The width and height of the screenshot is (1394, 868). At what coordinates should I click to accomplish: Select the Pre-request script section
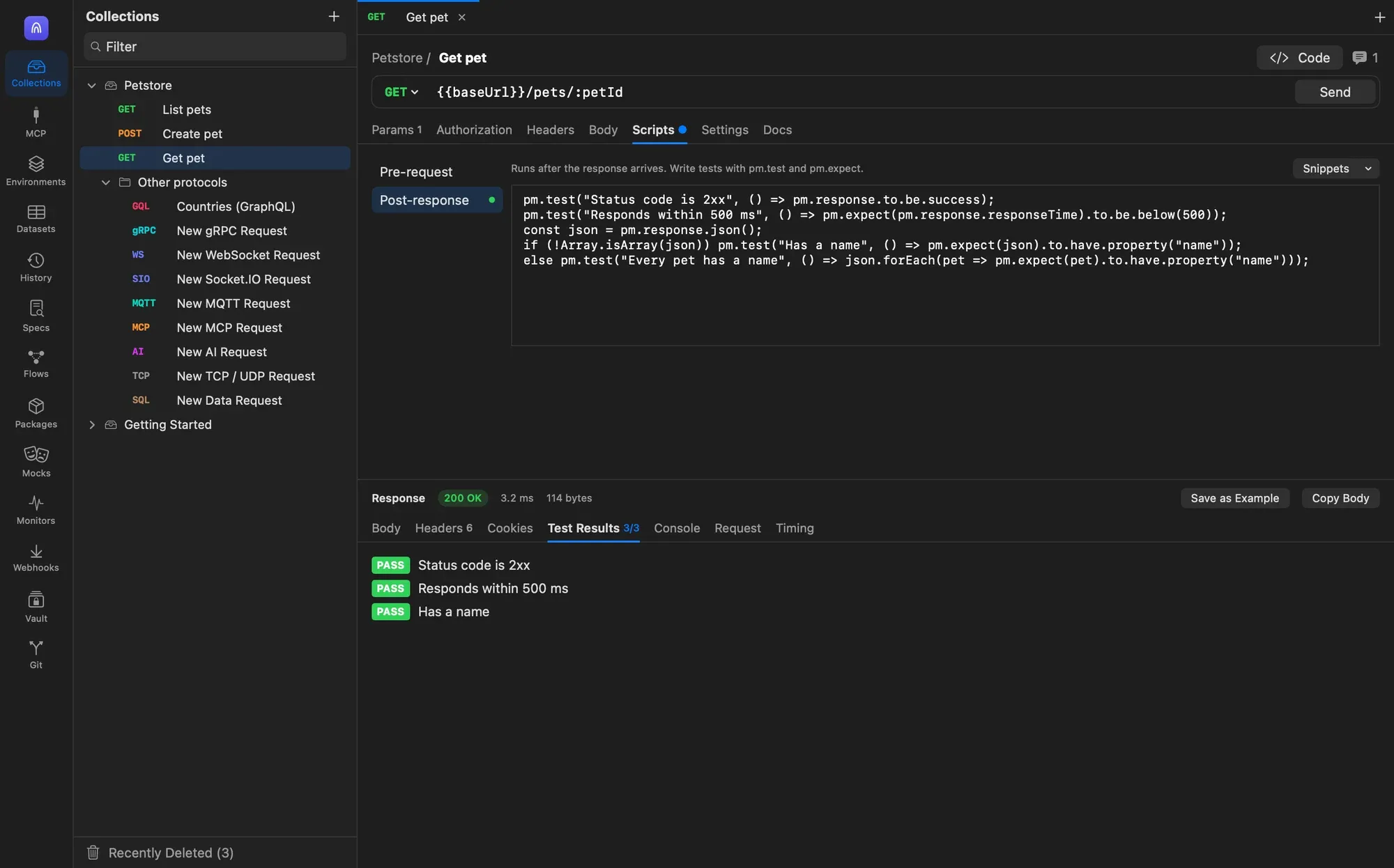click(x=436, y=172)
